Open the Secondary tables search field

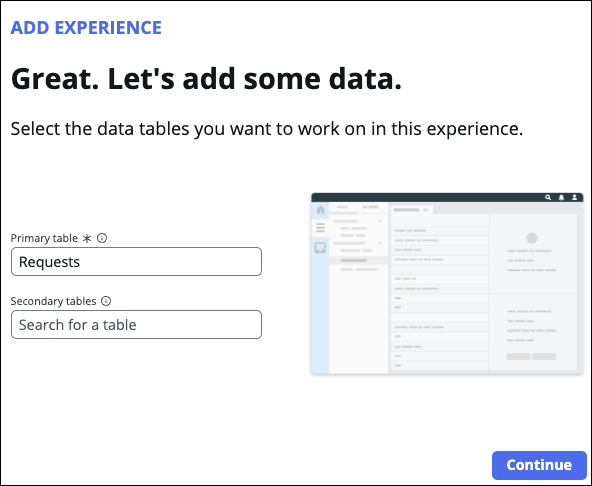coord(136,325)
